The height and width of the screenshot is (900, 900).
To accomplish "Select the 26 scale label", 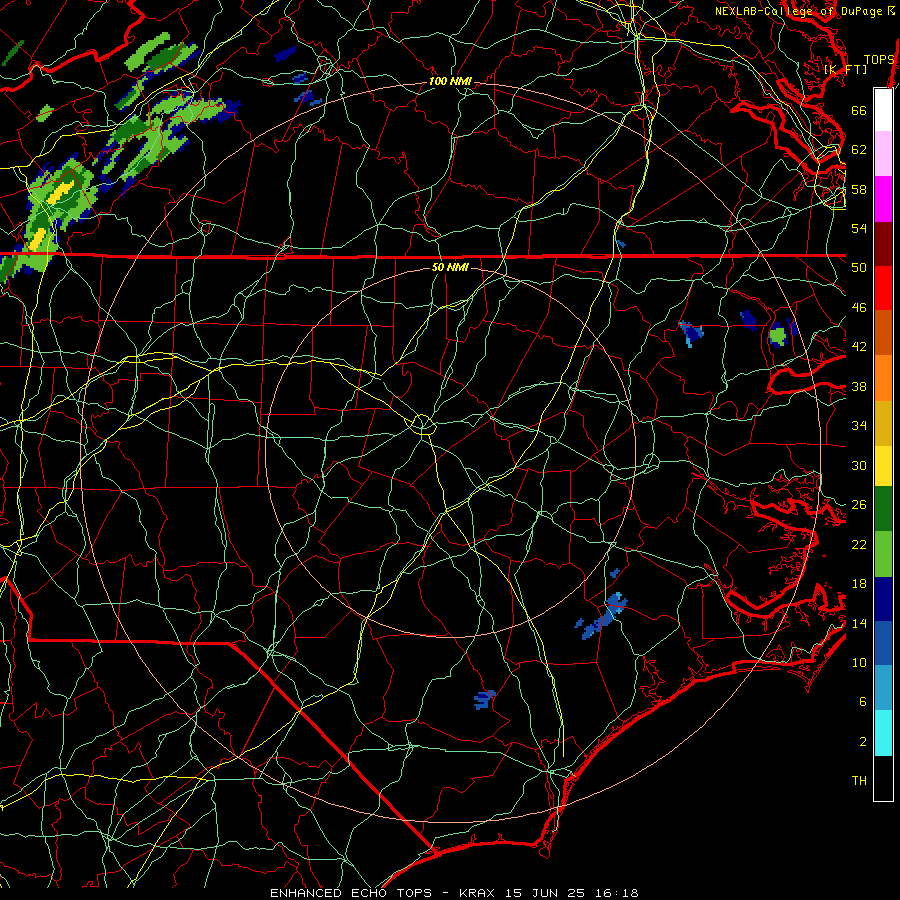I will pos(859,505).
